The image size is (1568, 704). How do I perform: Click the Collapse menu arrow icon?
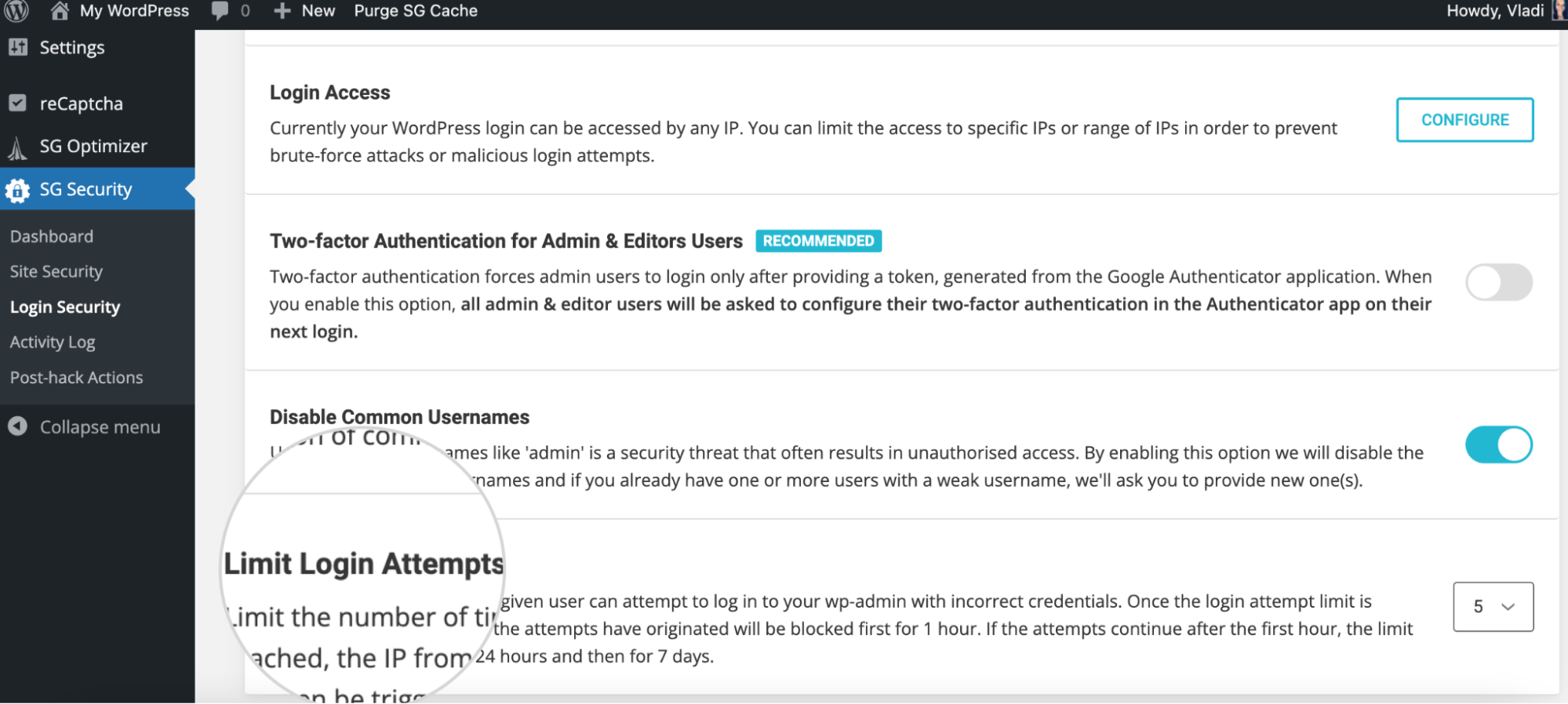tap(17, 426)
